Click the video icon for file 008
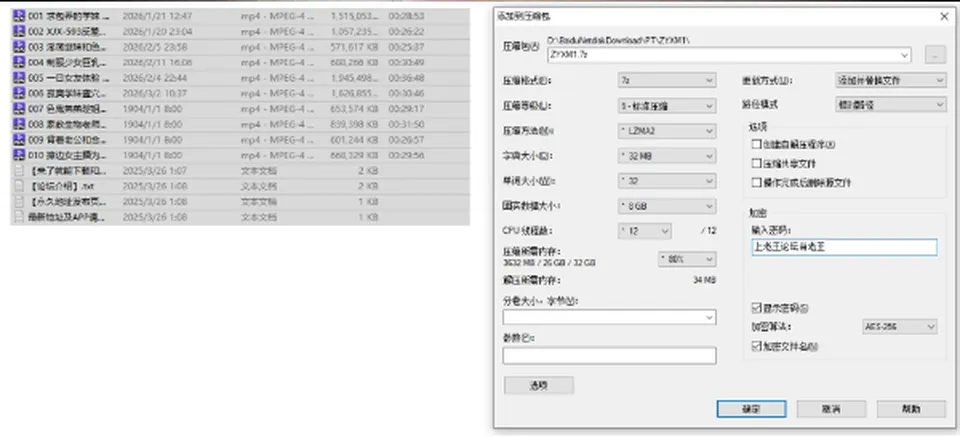The image size is (960, 437). 19,124
